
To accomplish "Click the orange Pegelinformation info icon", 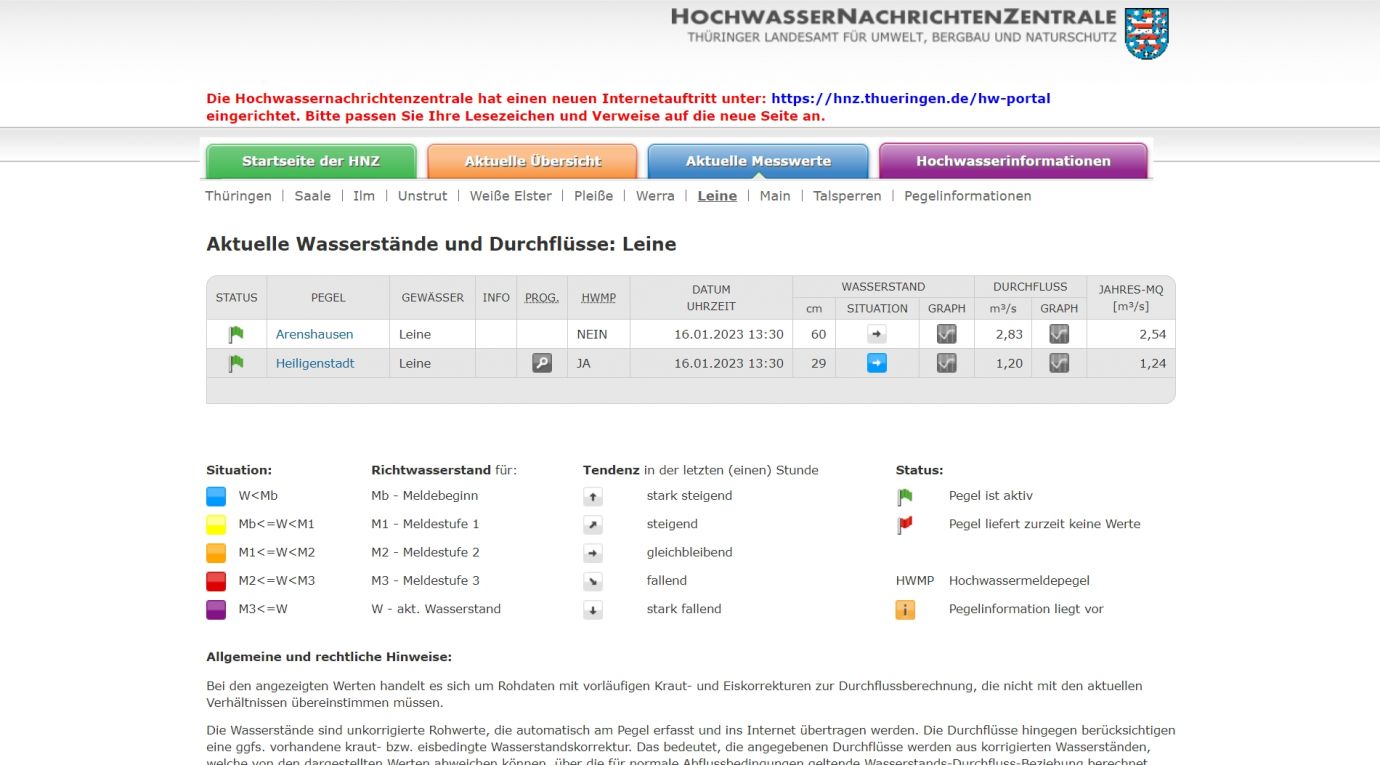I will click(905, 609).
